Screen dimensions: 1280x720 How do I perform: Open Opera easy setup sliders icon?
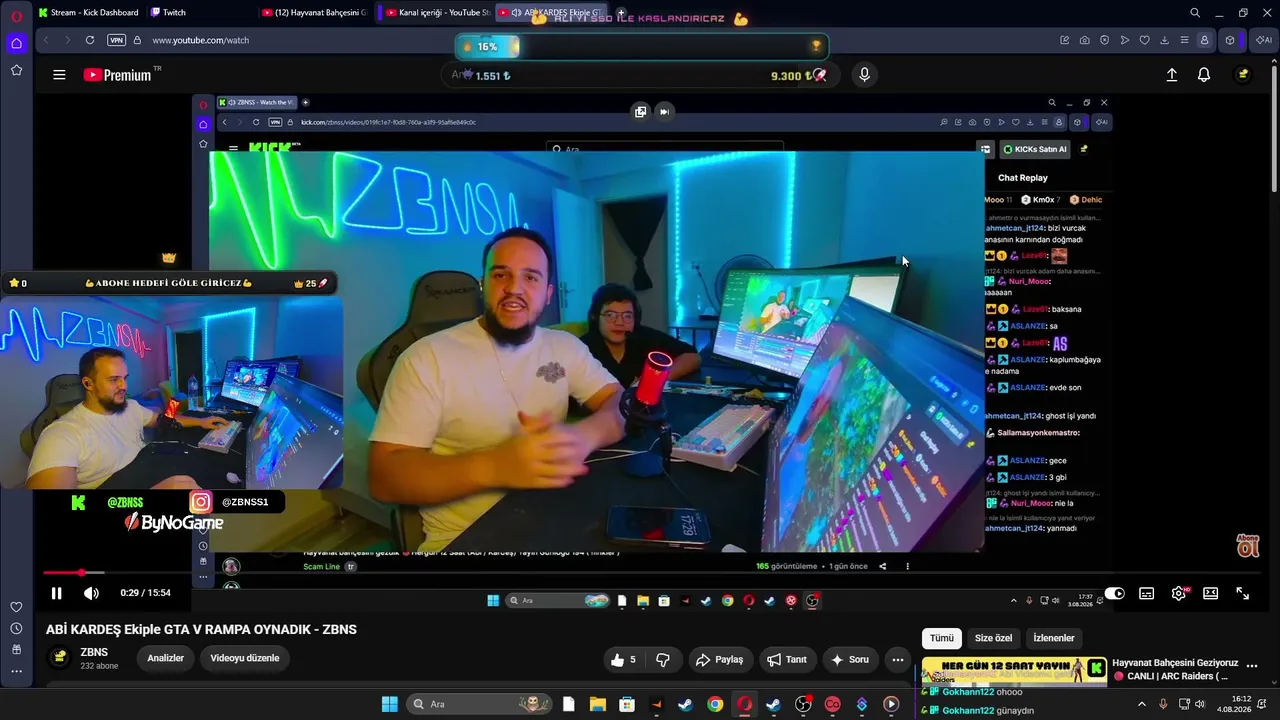[x=1184, y=40]
